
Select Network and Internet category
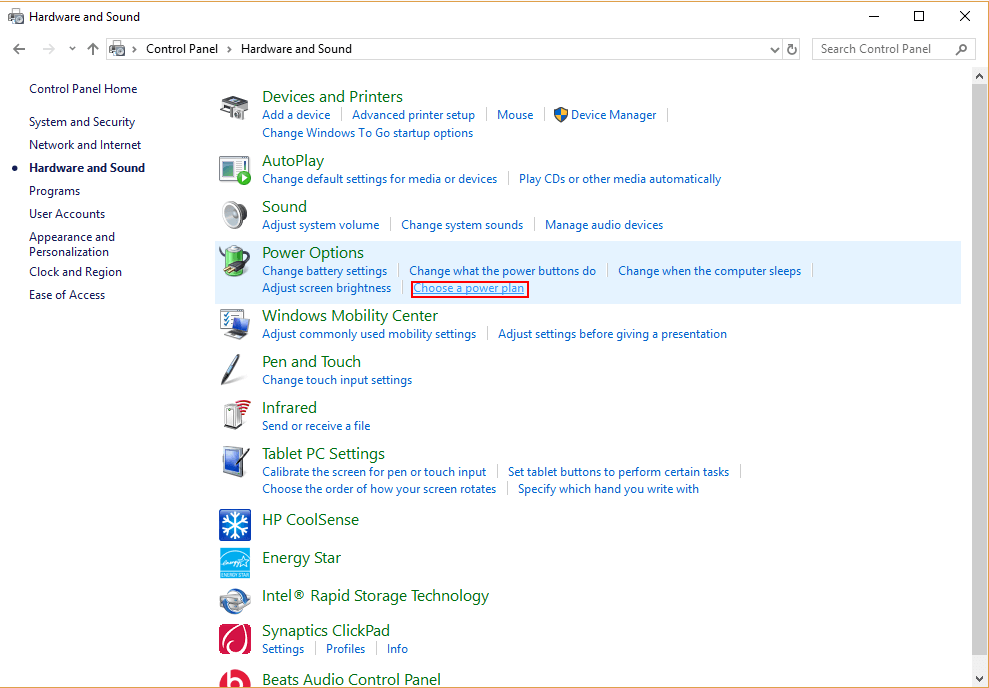[x=85, y=145]
